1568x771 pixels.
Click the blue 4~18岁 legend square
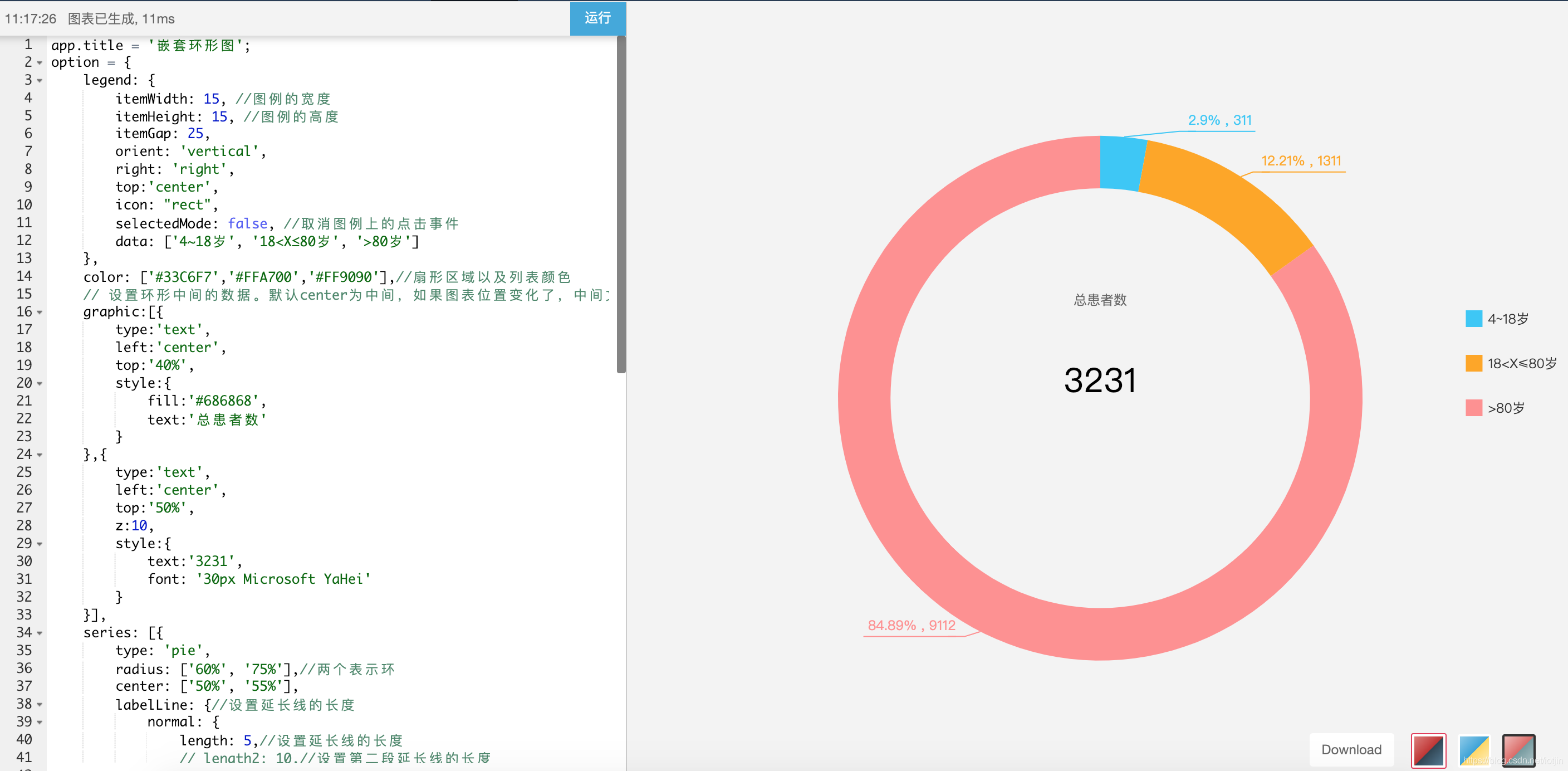(1474, 319)
